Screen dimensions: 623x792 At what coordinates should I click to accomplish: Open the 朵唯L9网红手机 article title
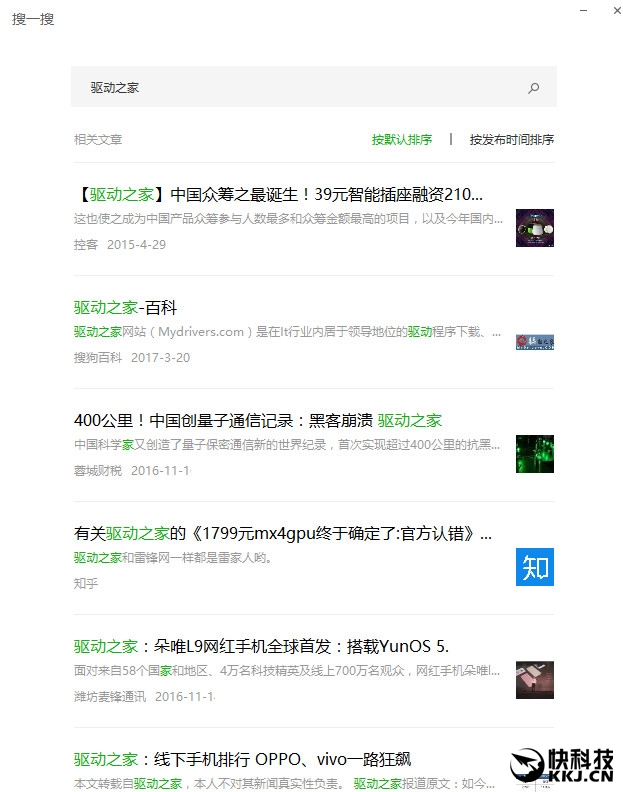[x=261, y=646]
